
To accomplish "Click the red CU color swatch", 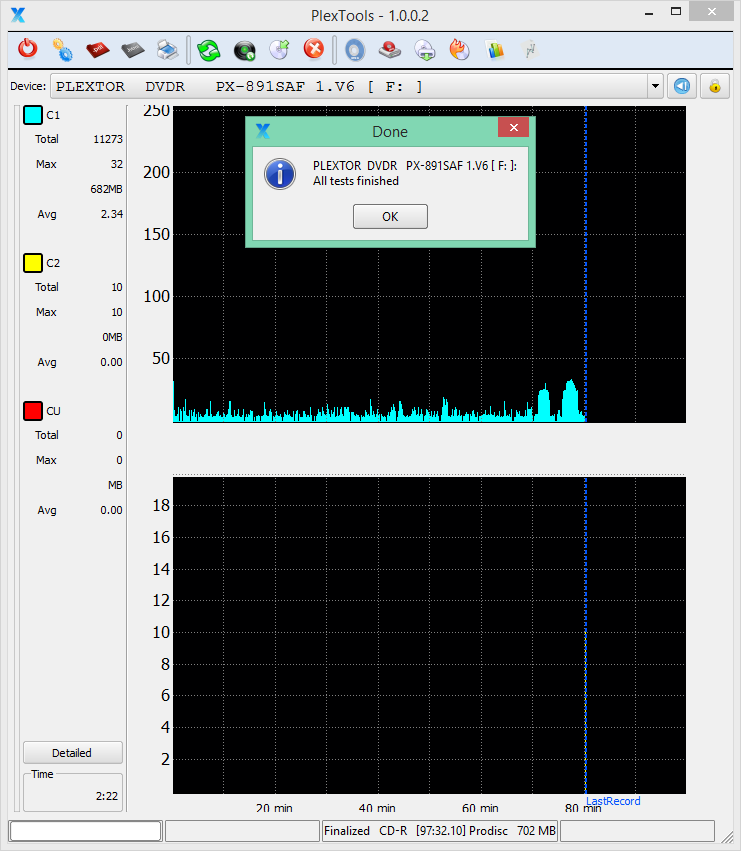I will [x=33, y=411].
